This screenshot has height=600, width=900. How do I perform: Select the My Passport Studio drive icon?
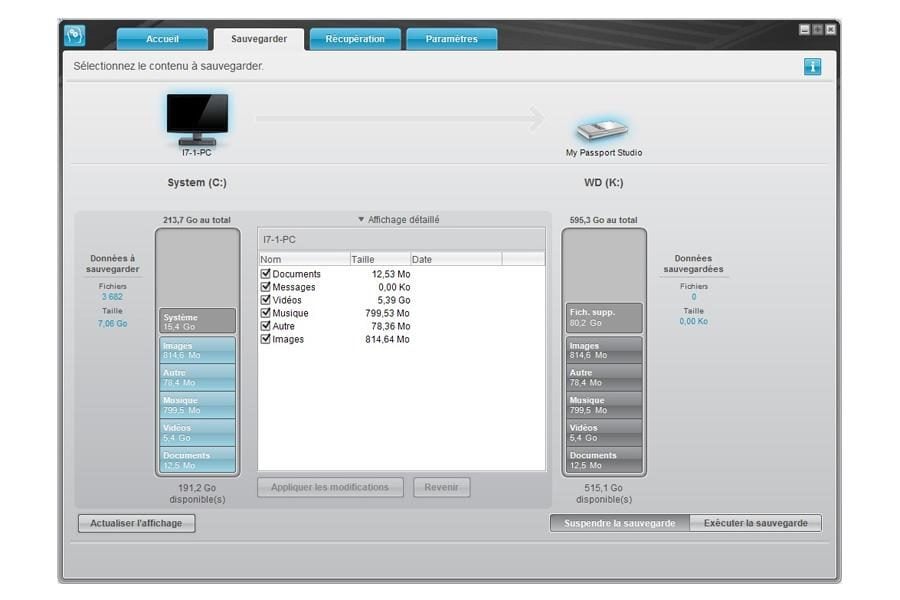click(602, 130)
